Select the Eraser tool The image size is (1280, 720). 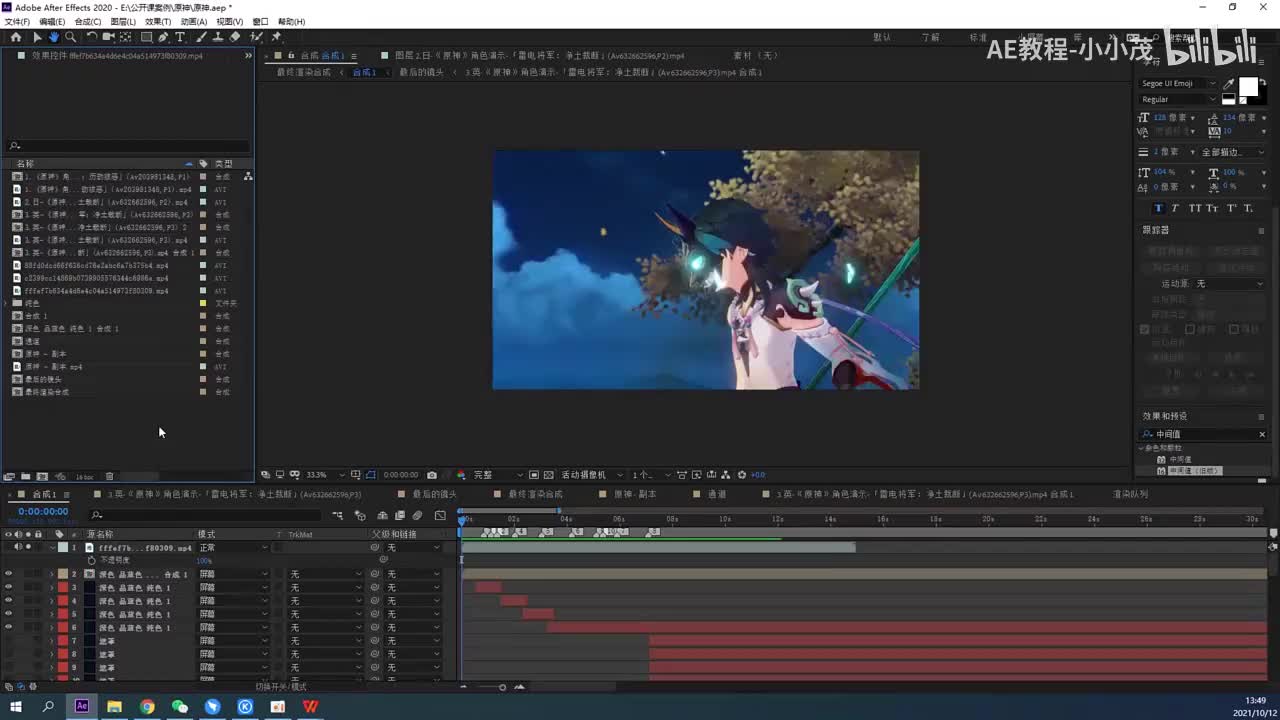234,37
